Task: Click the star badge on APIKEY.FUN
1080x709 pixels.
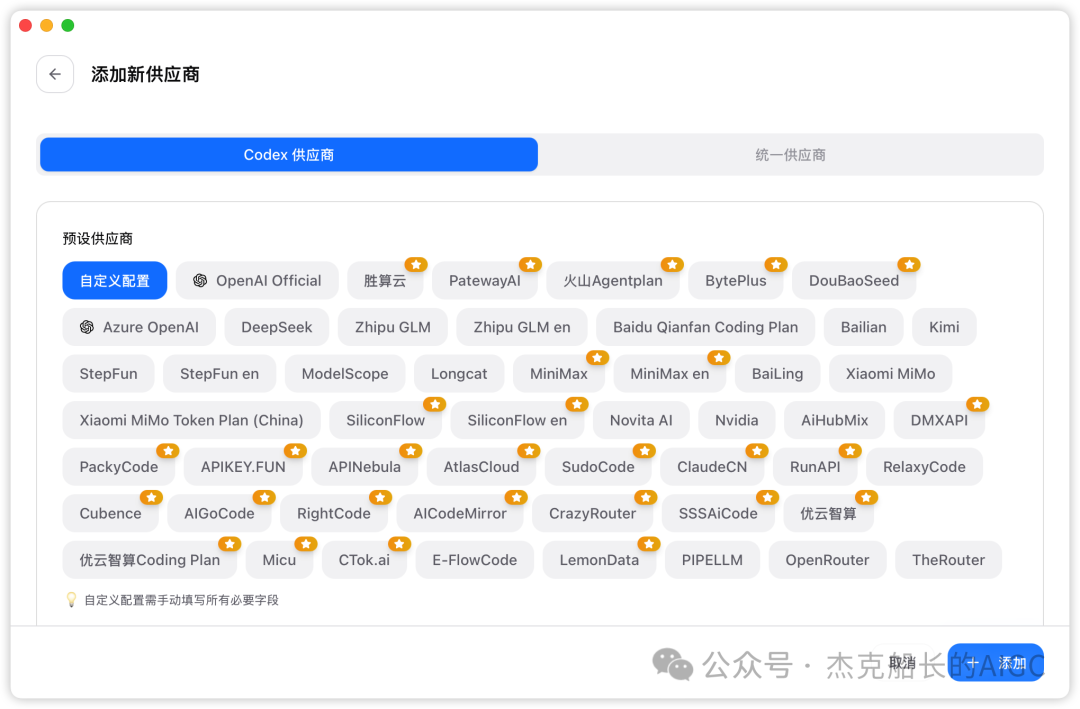Action: coord(295,451)
